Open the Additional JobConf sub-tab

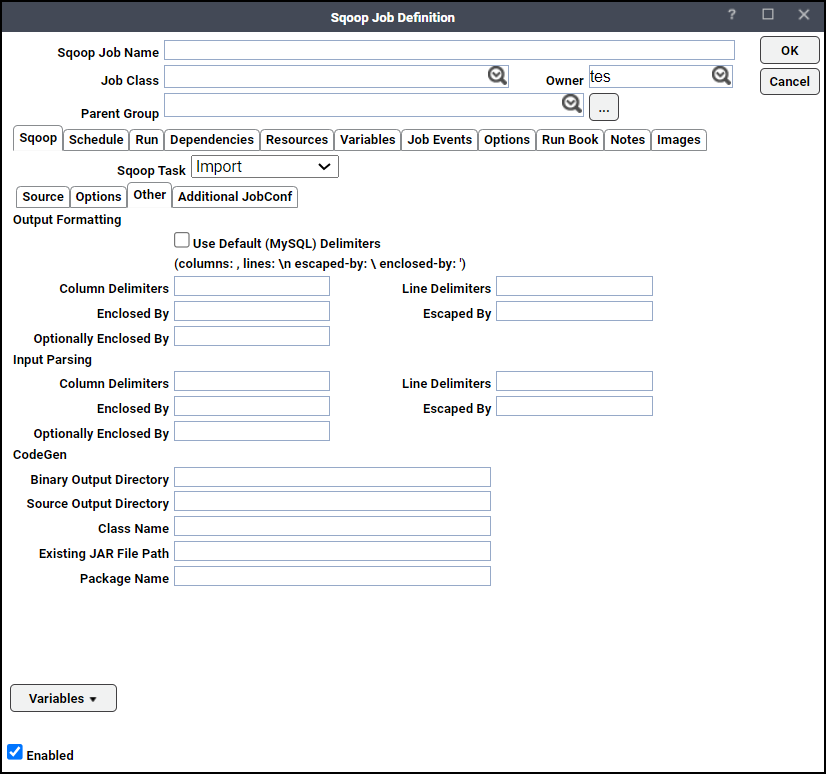[235, 197]
